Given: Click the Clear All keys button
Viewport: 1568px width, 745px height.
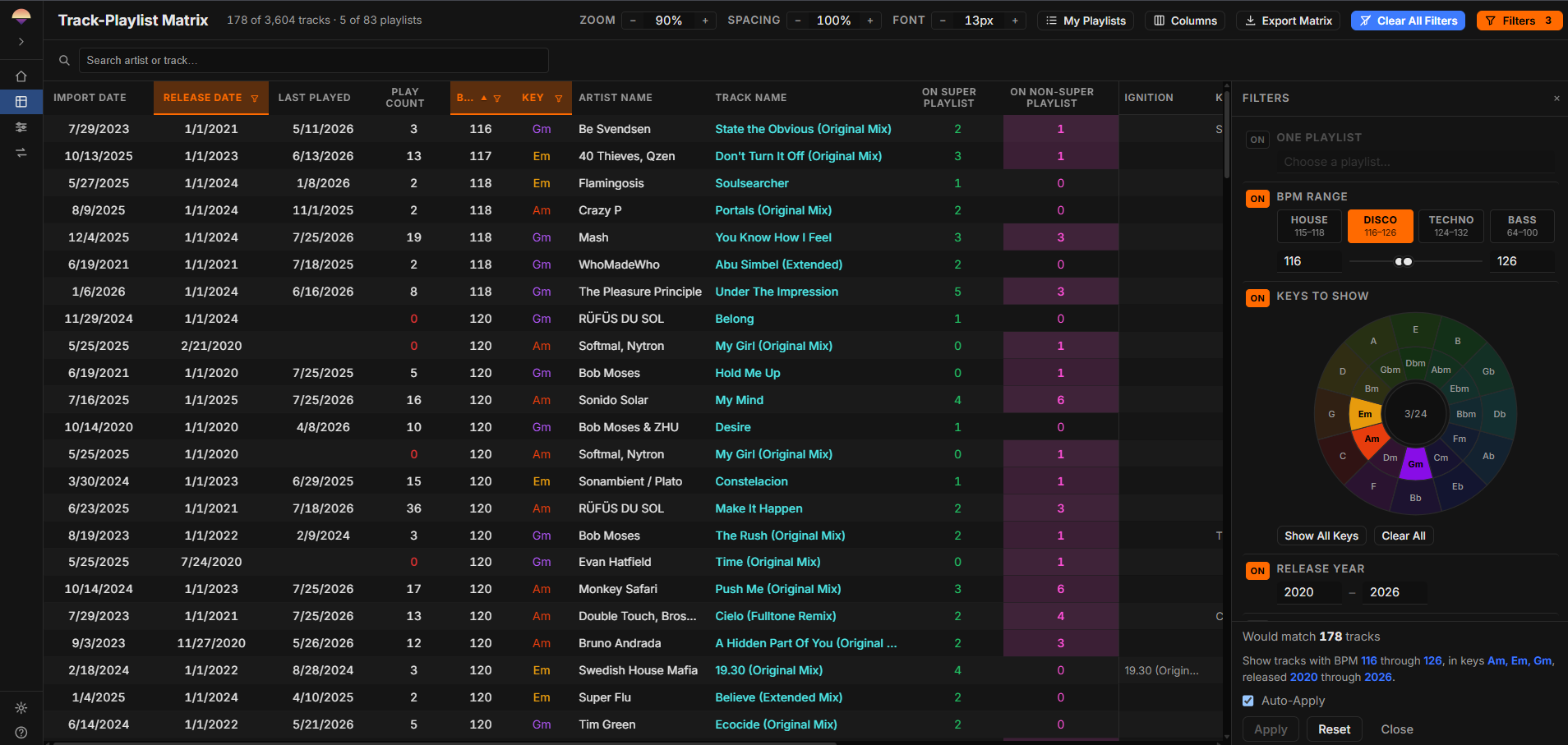Looking at the screenshot, I should [1404, 536].
